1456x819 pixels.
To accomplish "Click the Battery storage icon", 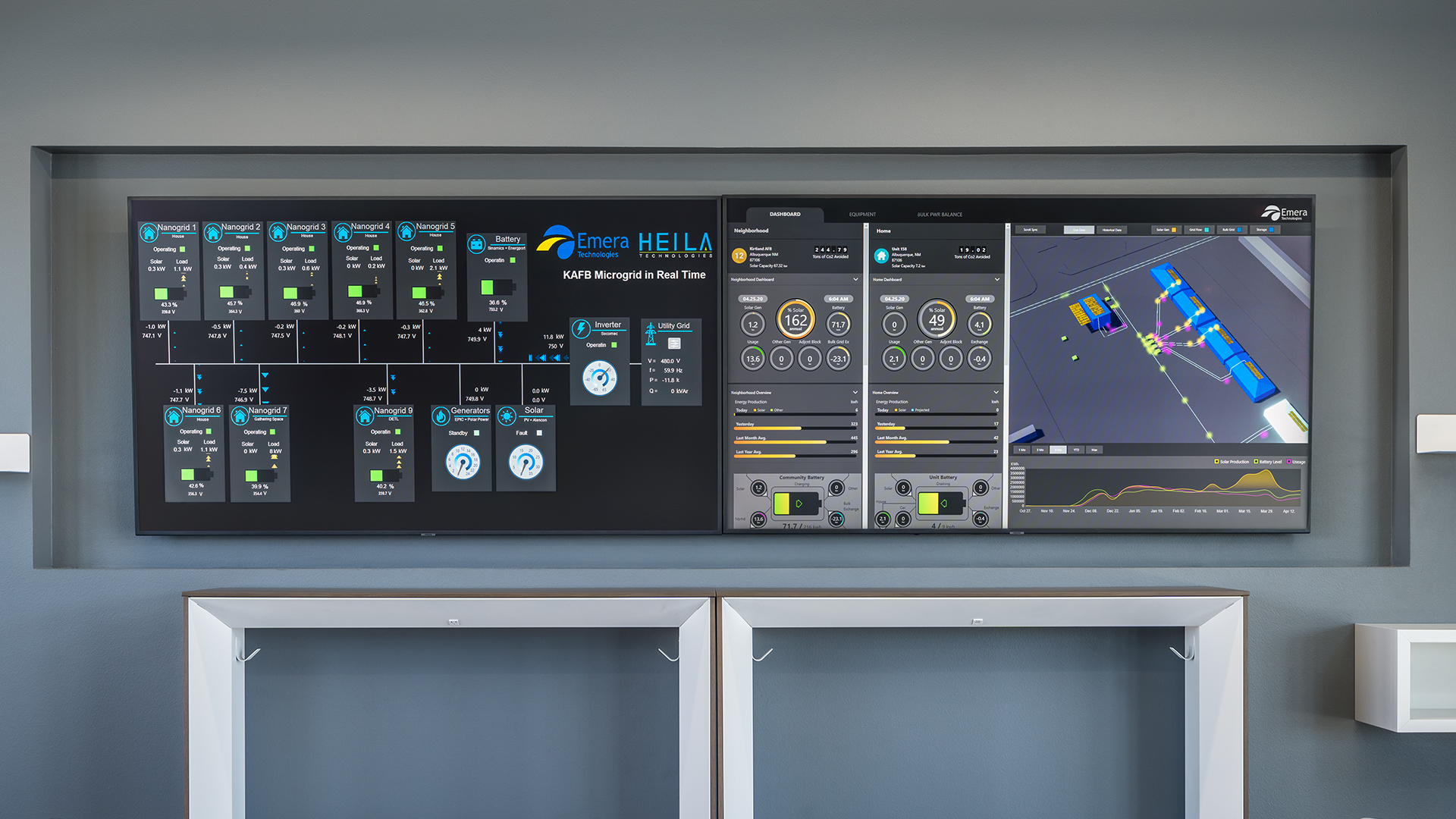I will click(x=476, y=244).
